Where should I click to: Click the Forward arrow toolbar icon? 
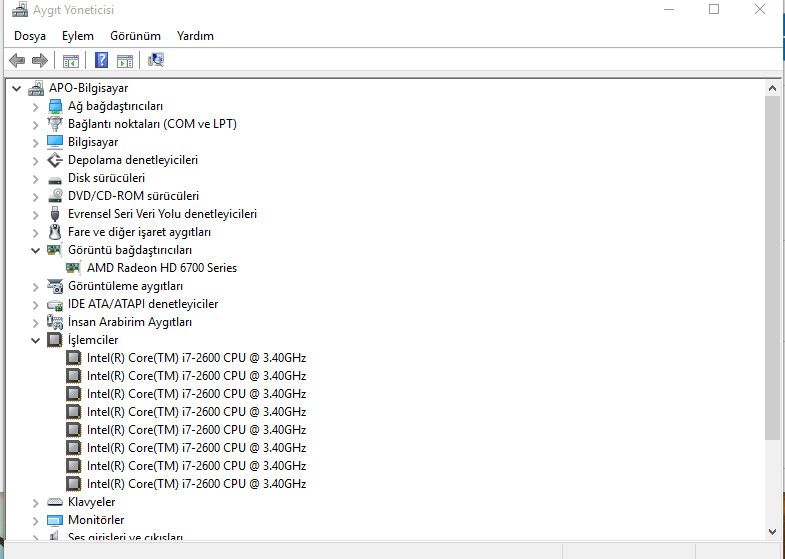point(40,61)
